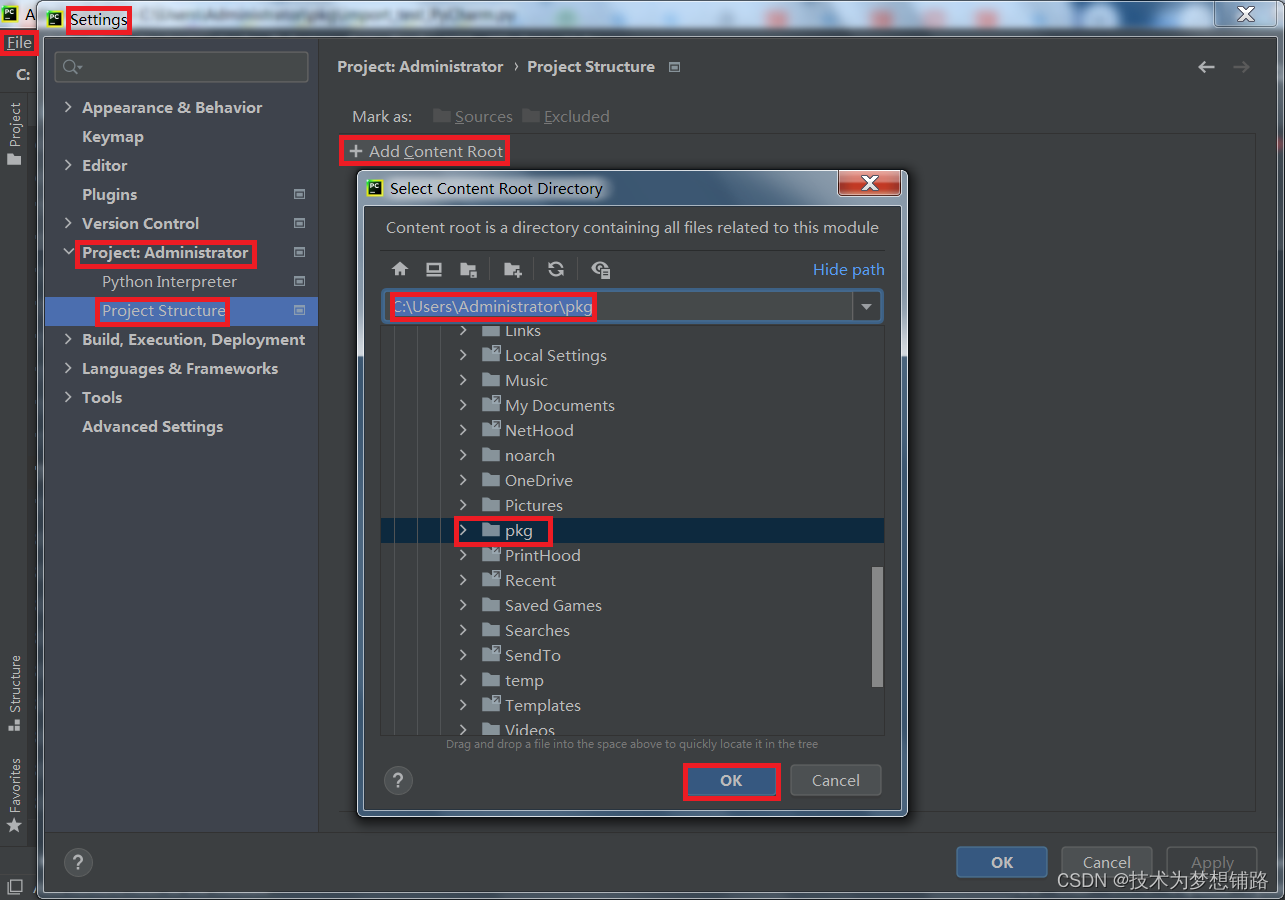The width and height of the screenshot is (1285, 900).
Task: Create a new folder using toolbar icon
Action: click(513, 269)
